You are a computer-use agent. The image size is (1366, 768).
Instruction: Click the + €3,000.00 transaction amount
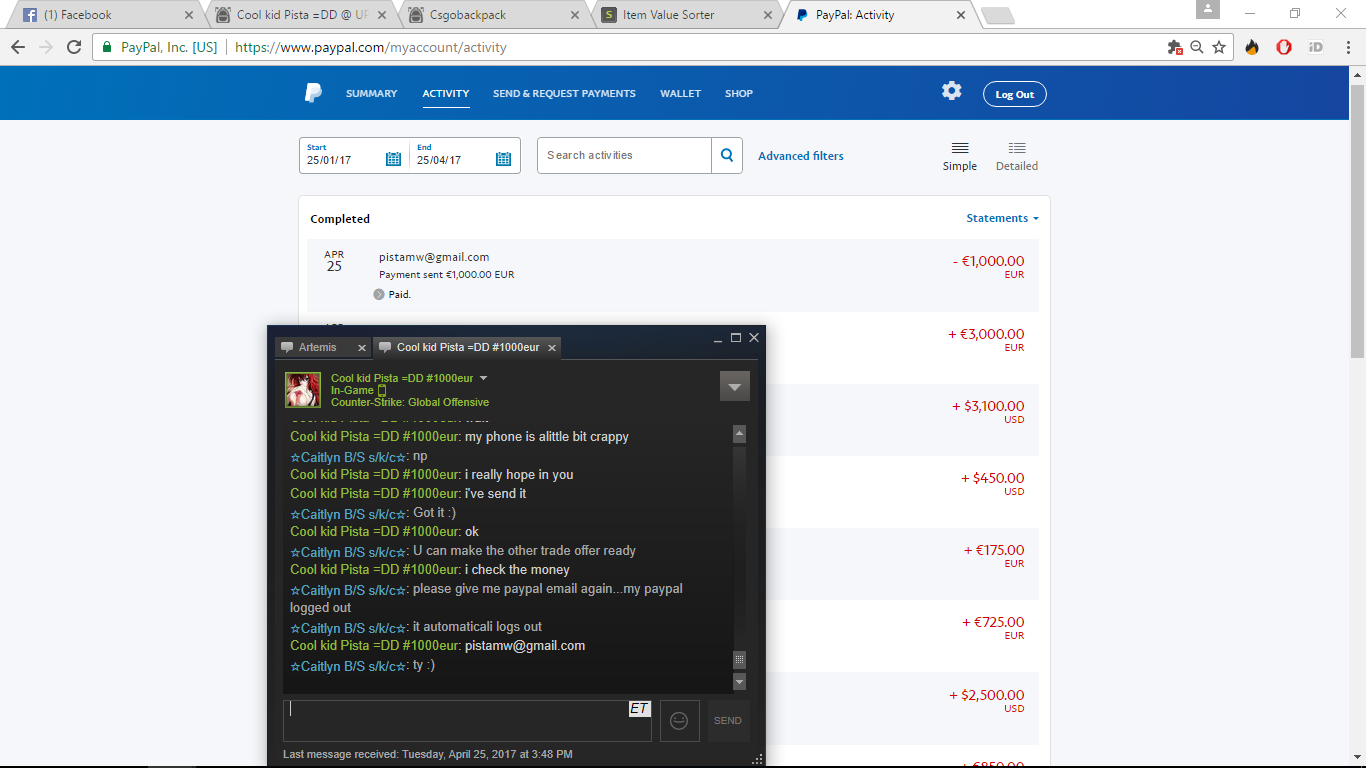pyautogui.click(x=986, y=334)
